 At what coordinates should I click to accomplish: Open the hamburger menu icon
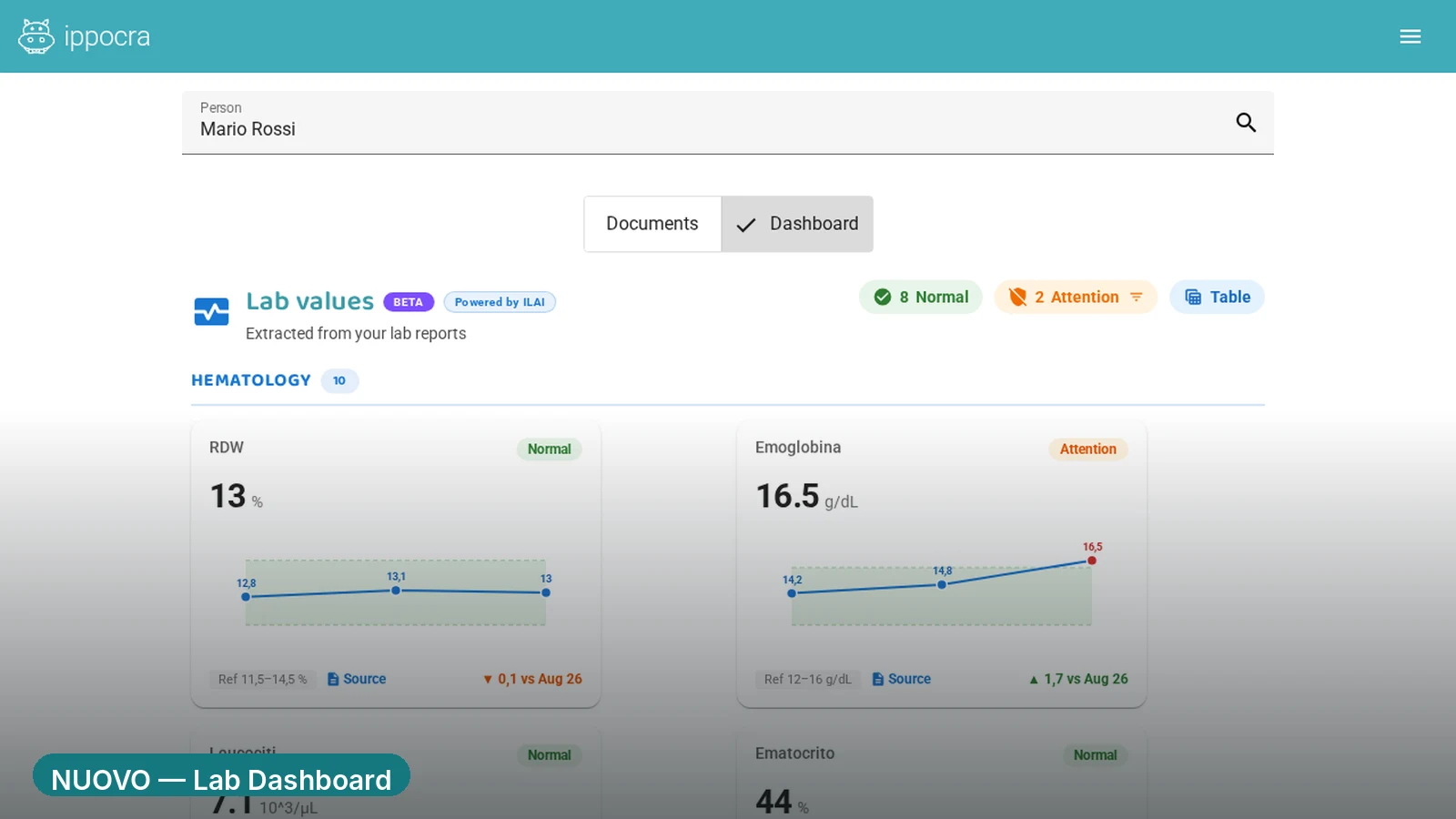point(1410,36)
